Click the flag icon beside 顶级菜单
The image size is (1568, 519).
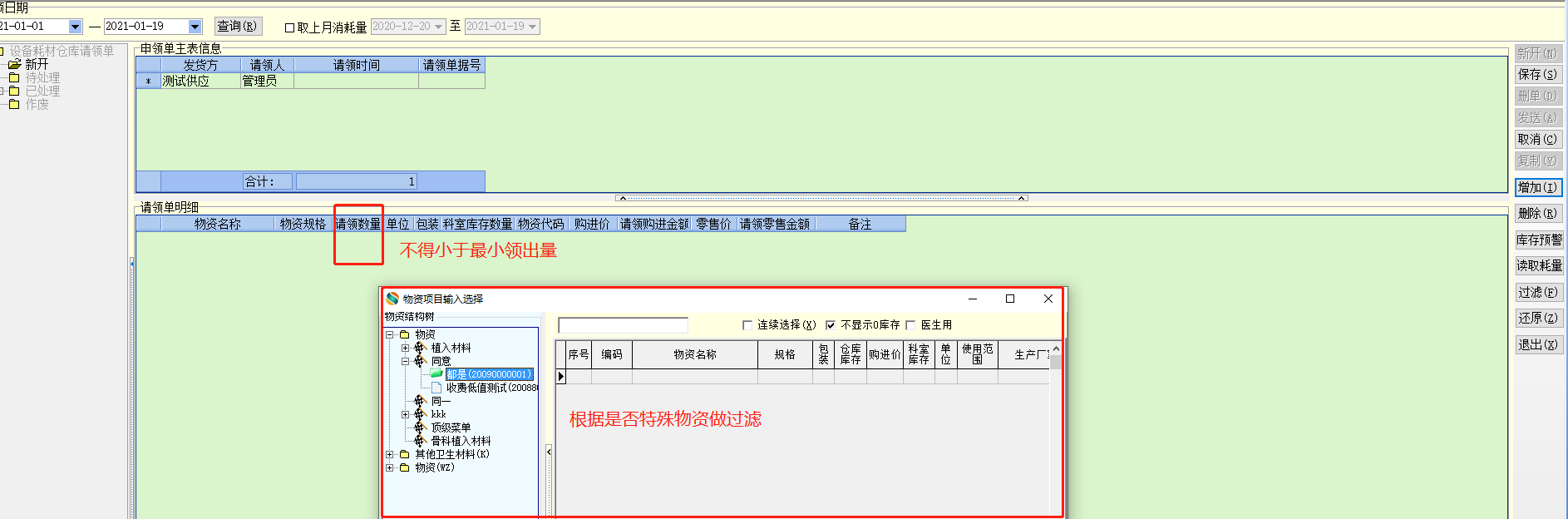420,428
